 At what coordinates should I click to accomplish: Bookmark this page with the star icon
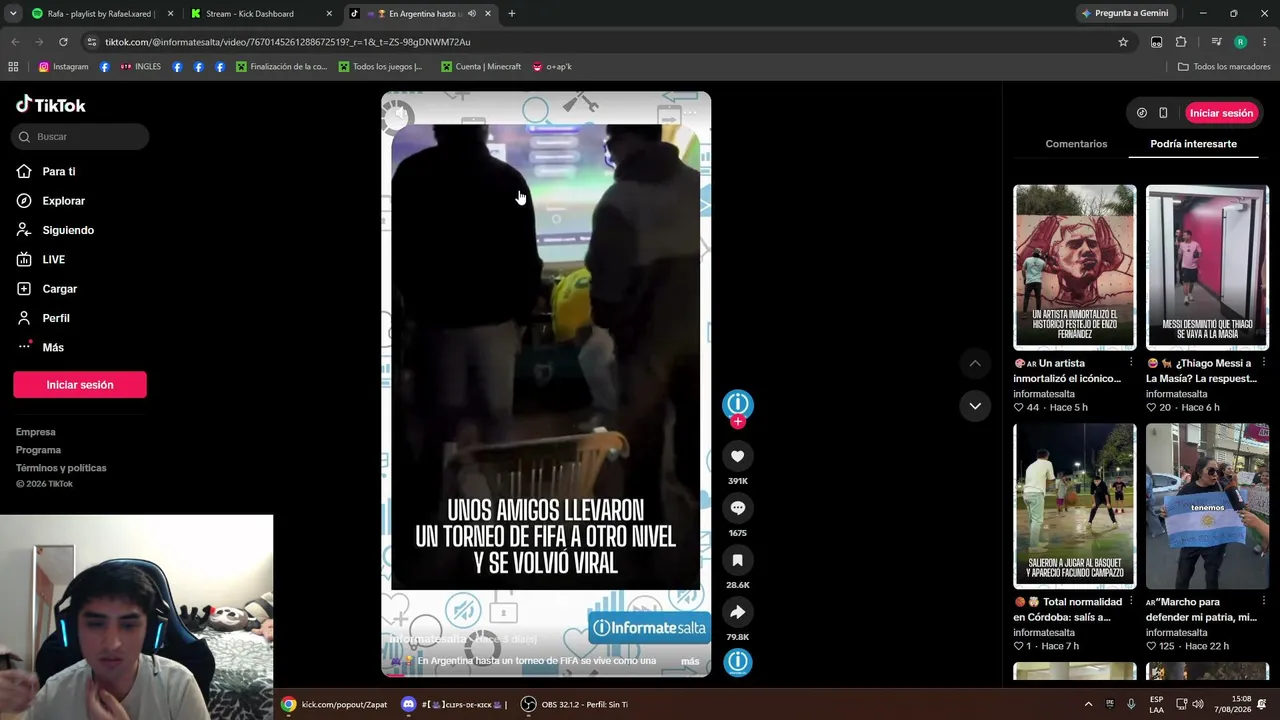pos(1123,42)
